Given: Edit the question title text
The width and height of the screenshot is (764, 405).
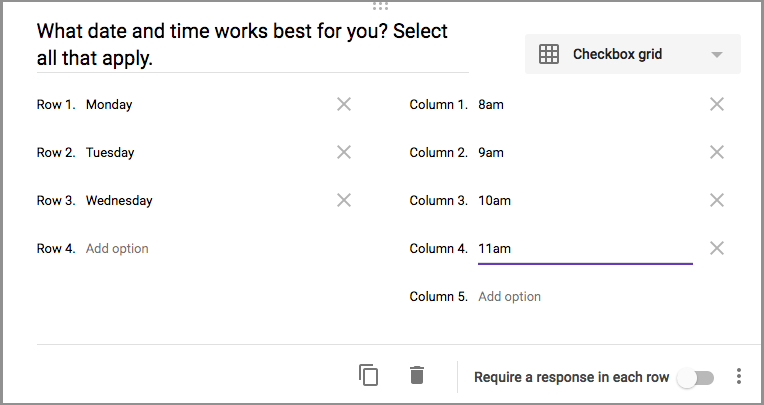Looking at the screenshot, I should [x=242, y=44].
